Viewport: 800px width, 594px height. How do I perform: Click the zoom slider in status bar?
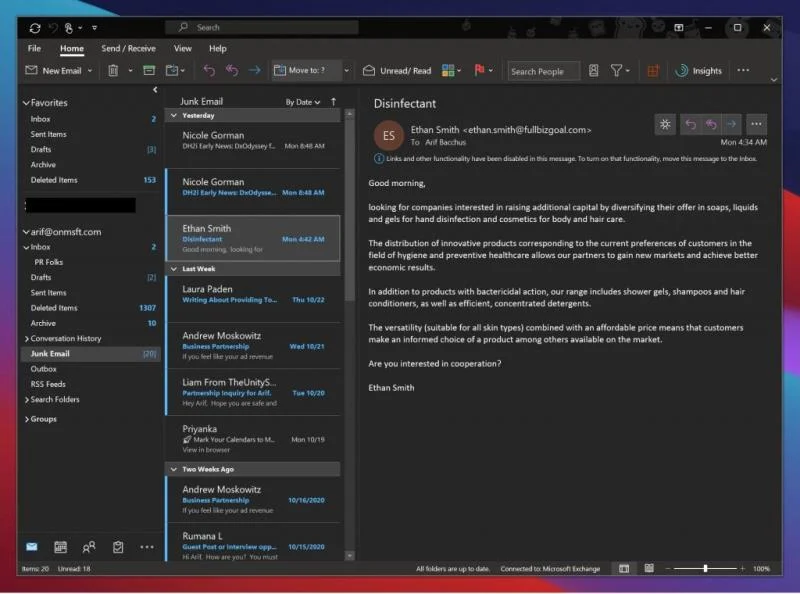pos(705,568)
